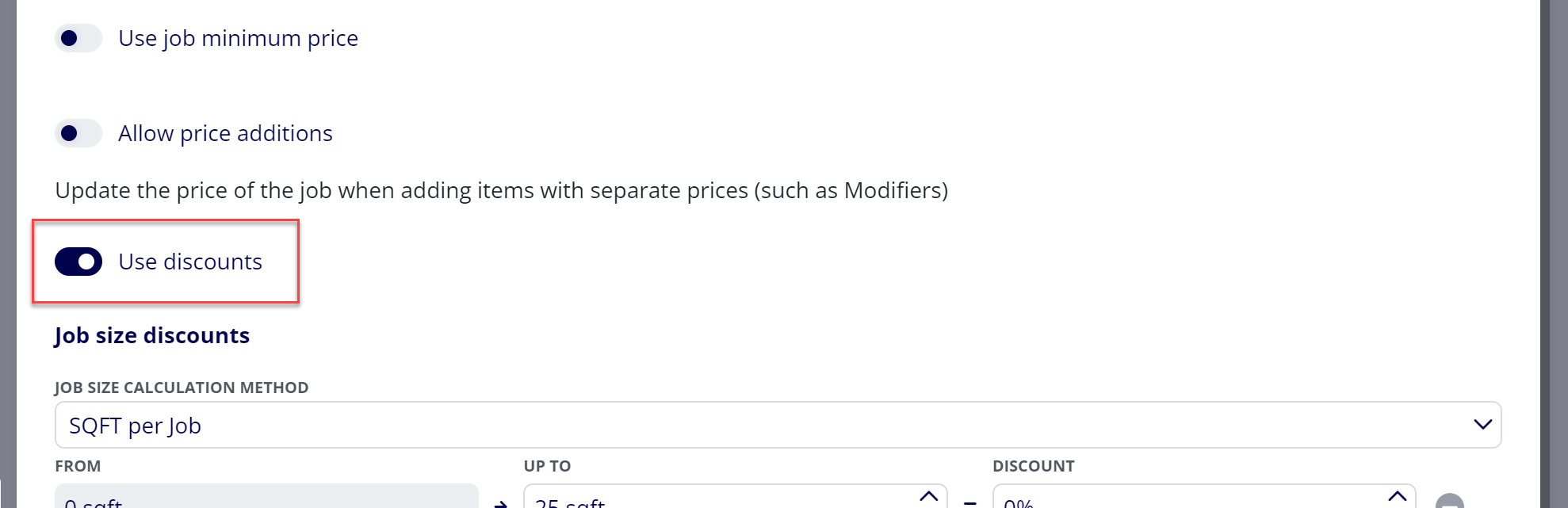Enable the Use job minimum price toggle
This screenshot has height=508, width=1568.
[78, 38]
